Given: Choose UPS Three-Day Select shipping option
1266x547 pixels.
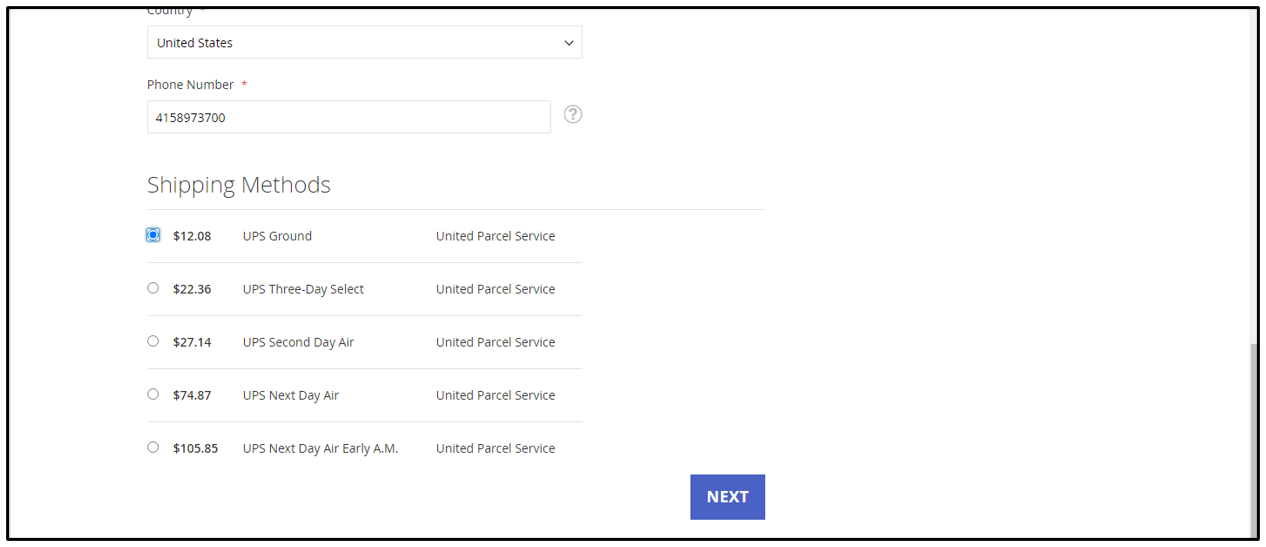Looking at the screenshot, I should point(153,288).
